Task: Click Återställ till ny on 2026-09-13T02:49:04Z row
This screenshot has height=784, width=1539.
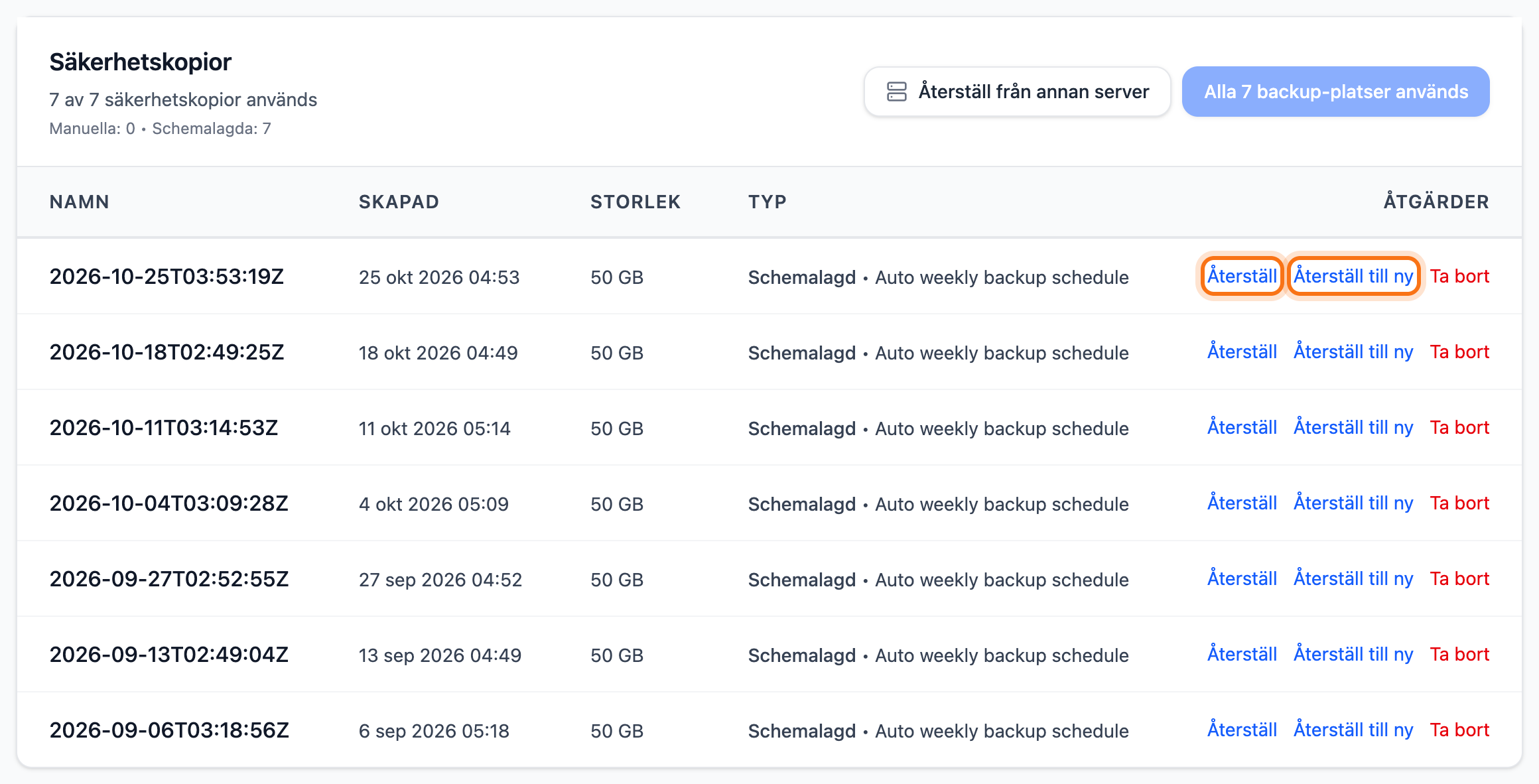Action: pyautogui.click(x=1353, y=654)
